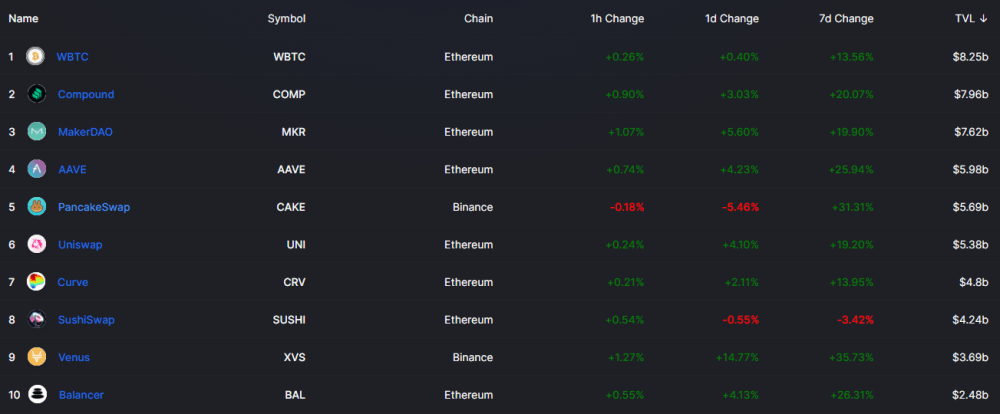Click the WBTC coin logo icon
This screenshot has height=414, width=1000.
35,57
